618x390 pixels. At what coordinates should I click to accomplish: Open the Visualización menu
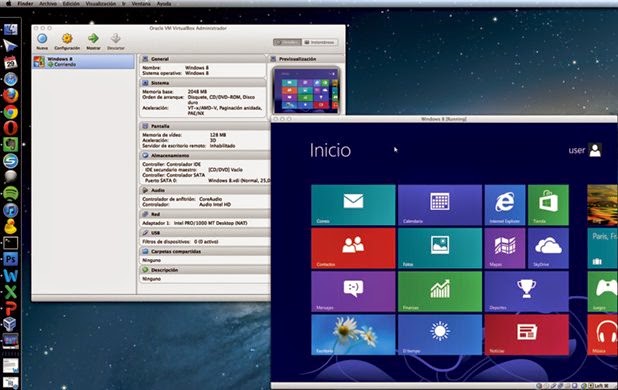coord(101,4)
